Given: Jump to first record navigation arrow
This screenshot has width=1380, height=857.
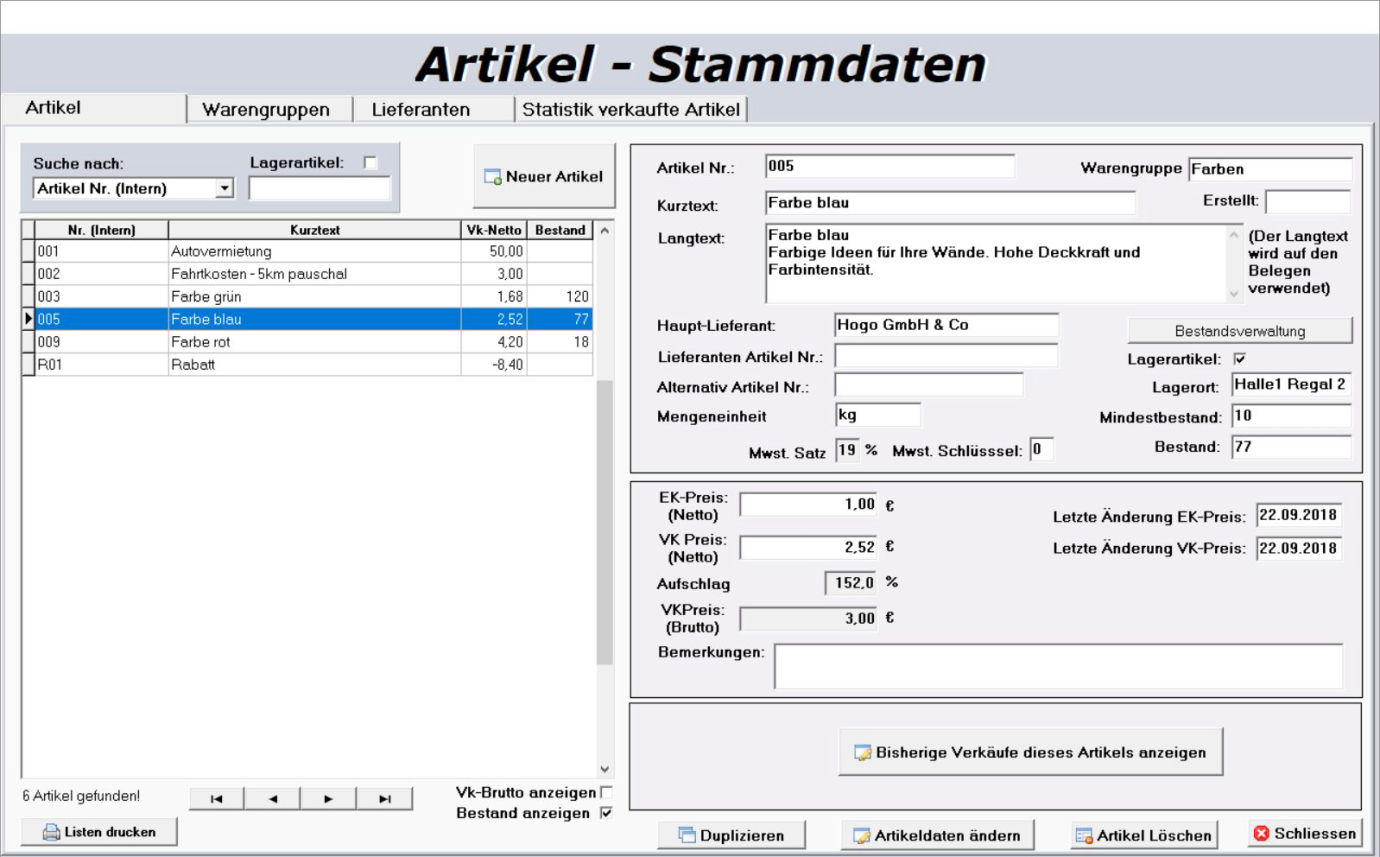Looking at the screenshot, I should coord(216,798).
